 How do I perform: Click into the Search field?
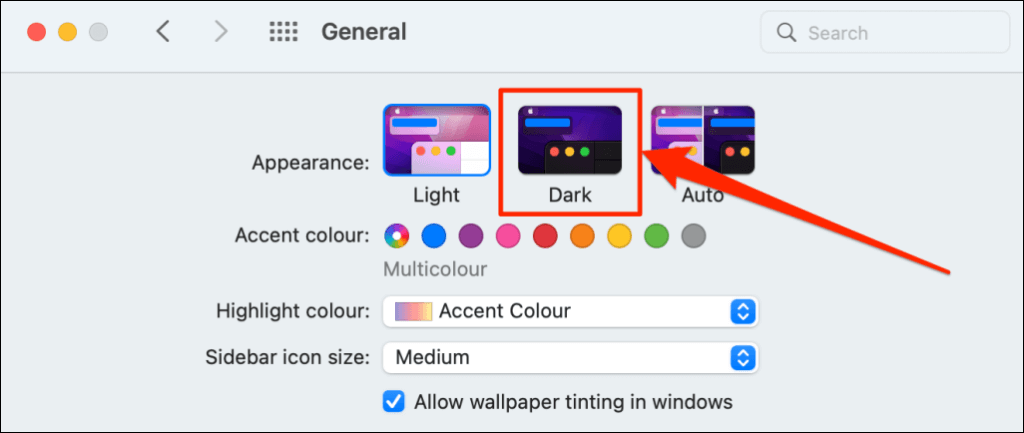pyautogui.click(x=890, y=33)
